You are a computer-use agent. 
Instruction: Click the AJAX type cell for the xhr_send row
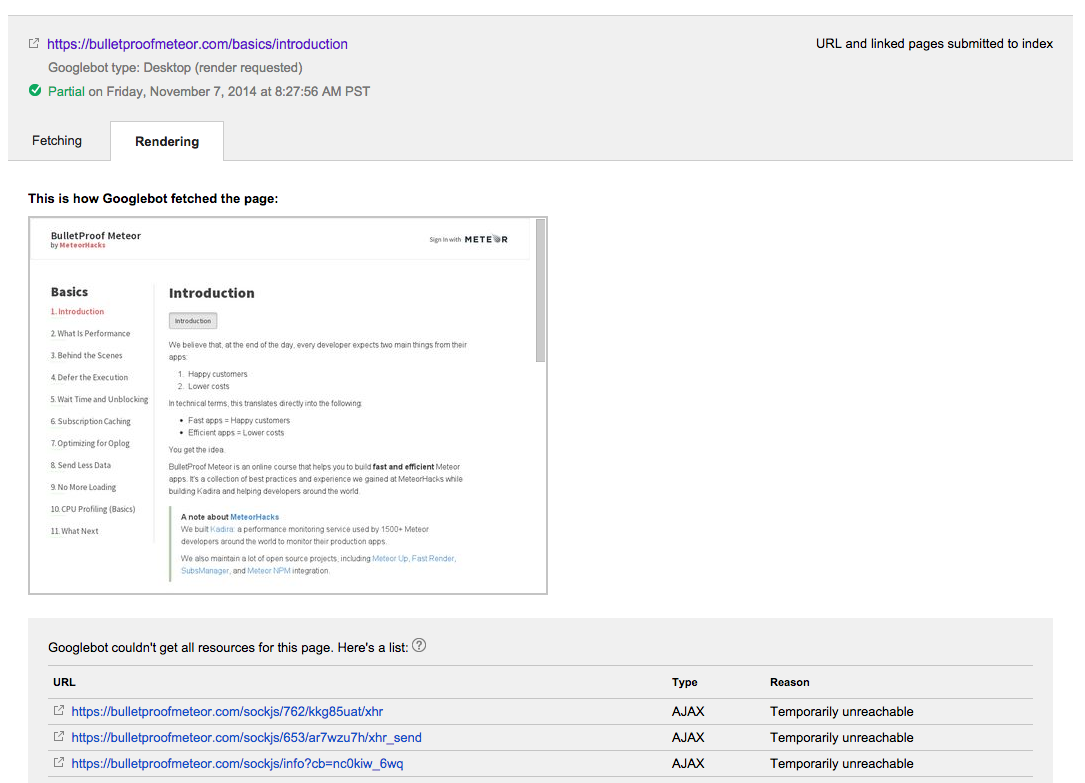[688, 738]
